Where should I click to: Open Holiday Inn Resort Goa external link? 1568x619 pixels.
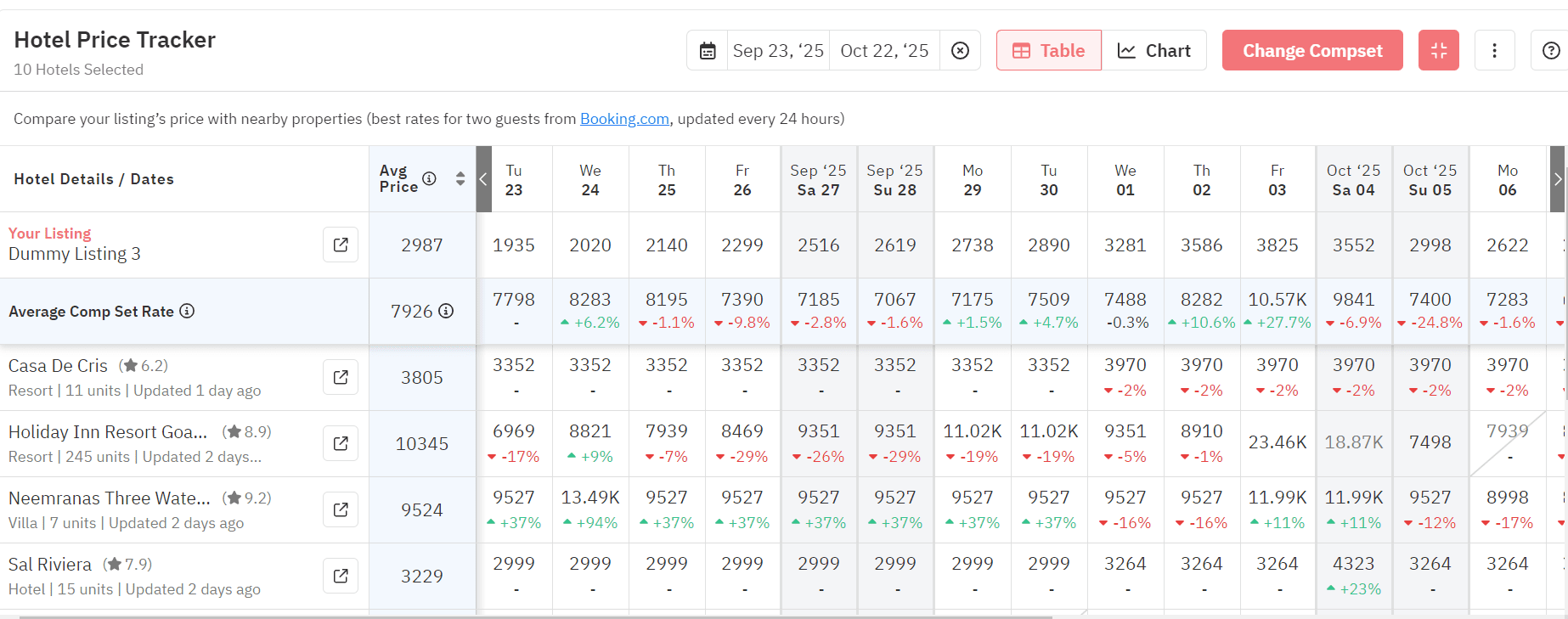341,443
